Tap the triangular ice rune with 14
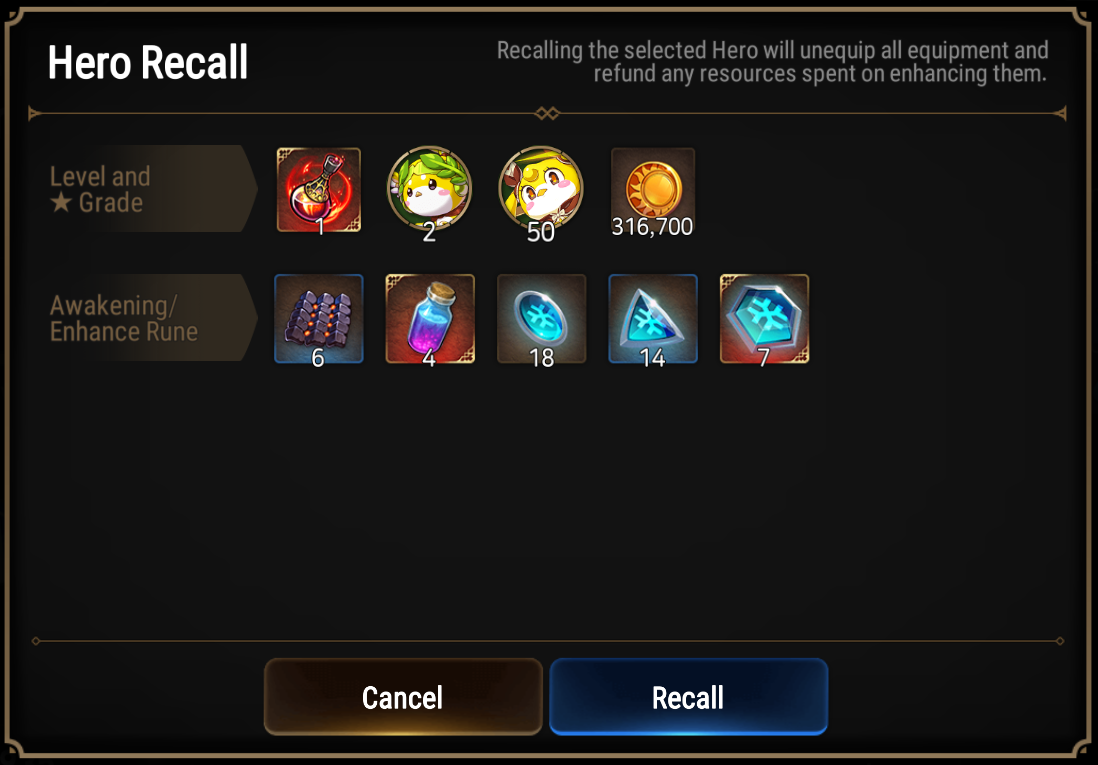The height and width of the screenshot is (765, 1098). click(653, 319)
